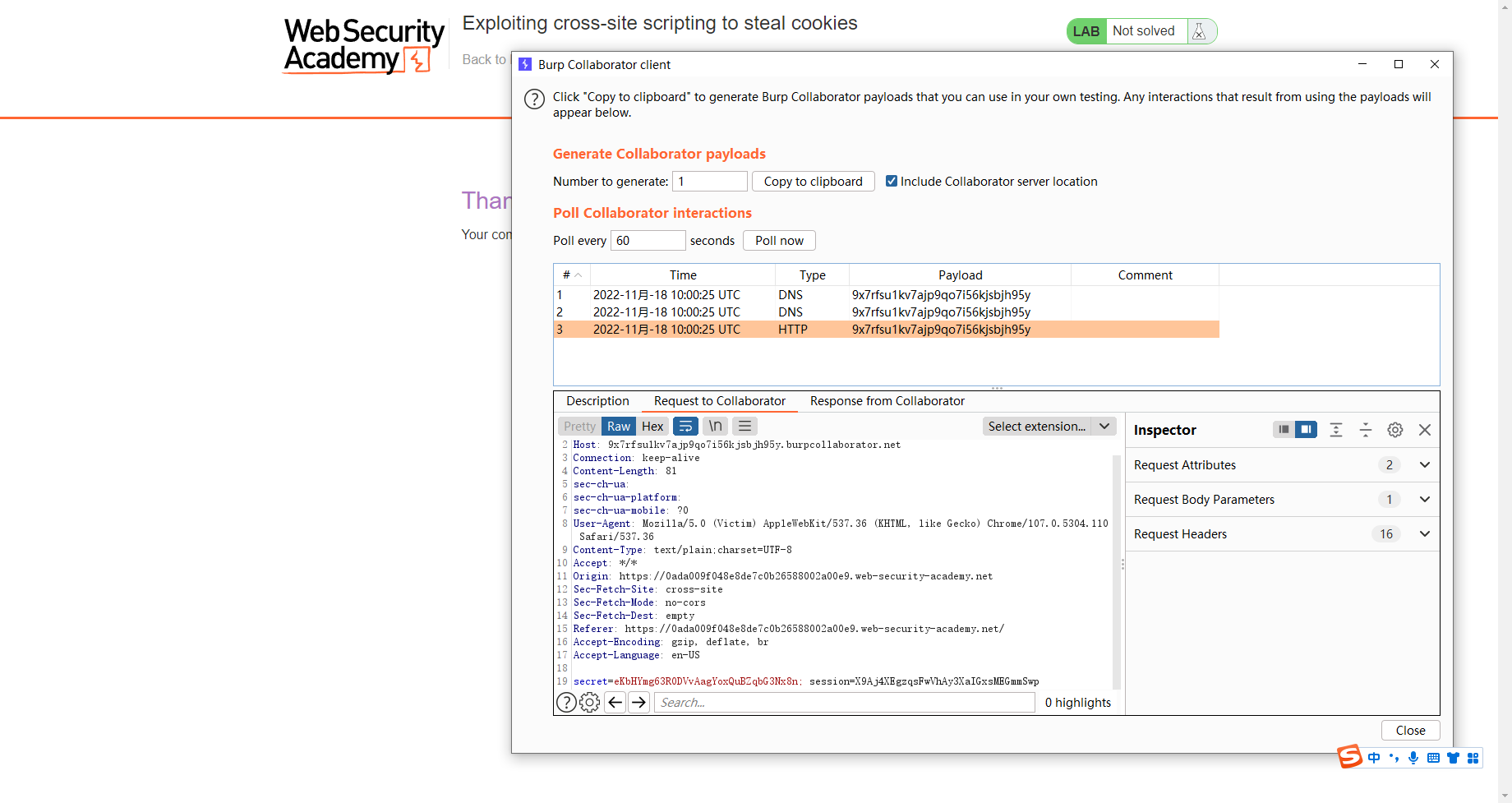This screenshot has height=803, width=1512.
Task: Open the search settings gear icon
Action: point(589,702)
